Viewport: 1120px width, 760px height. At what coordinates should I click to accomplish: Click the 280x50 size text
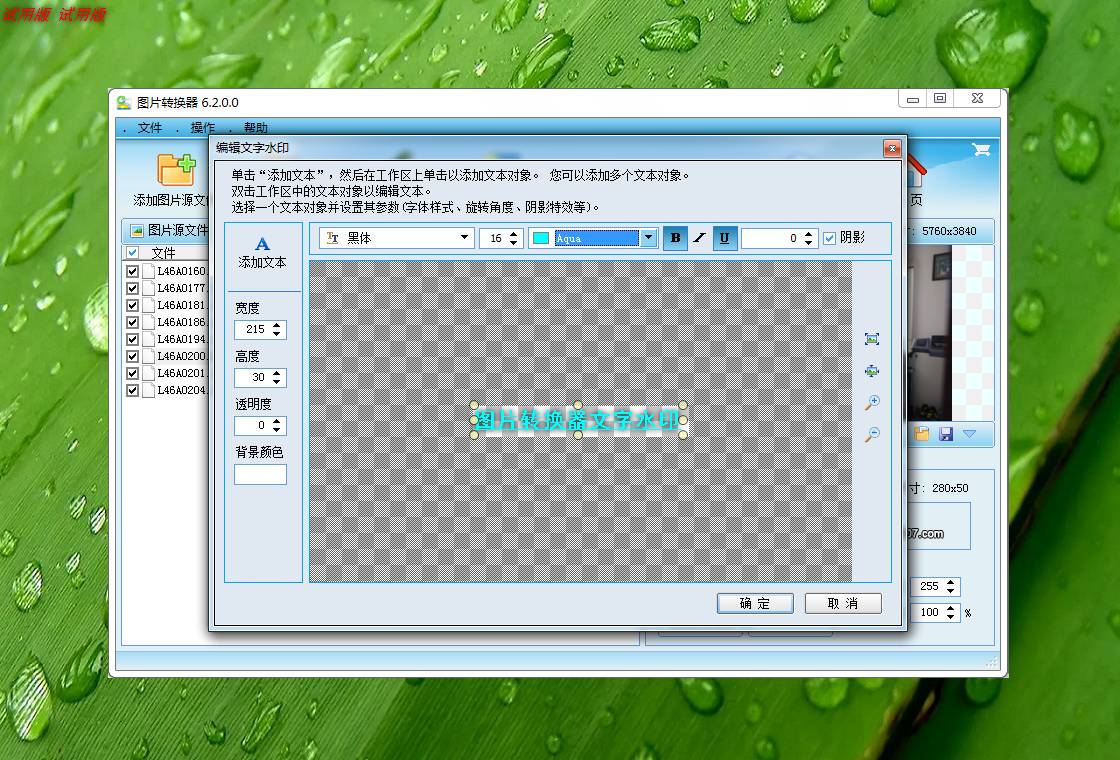tap(950, 488)
